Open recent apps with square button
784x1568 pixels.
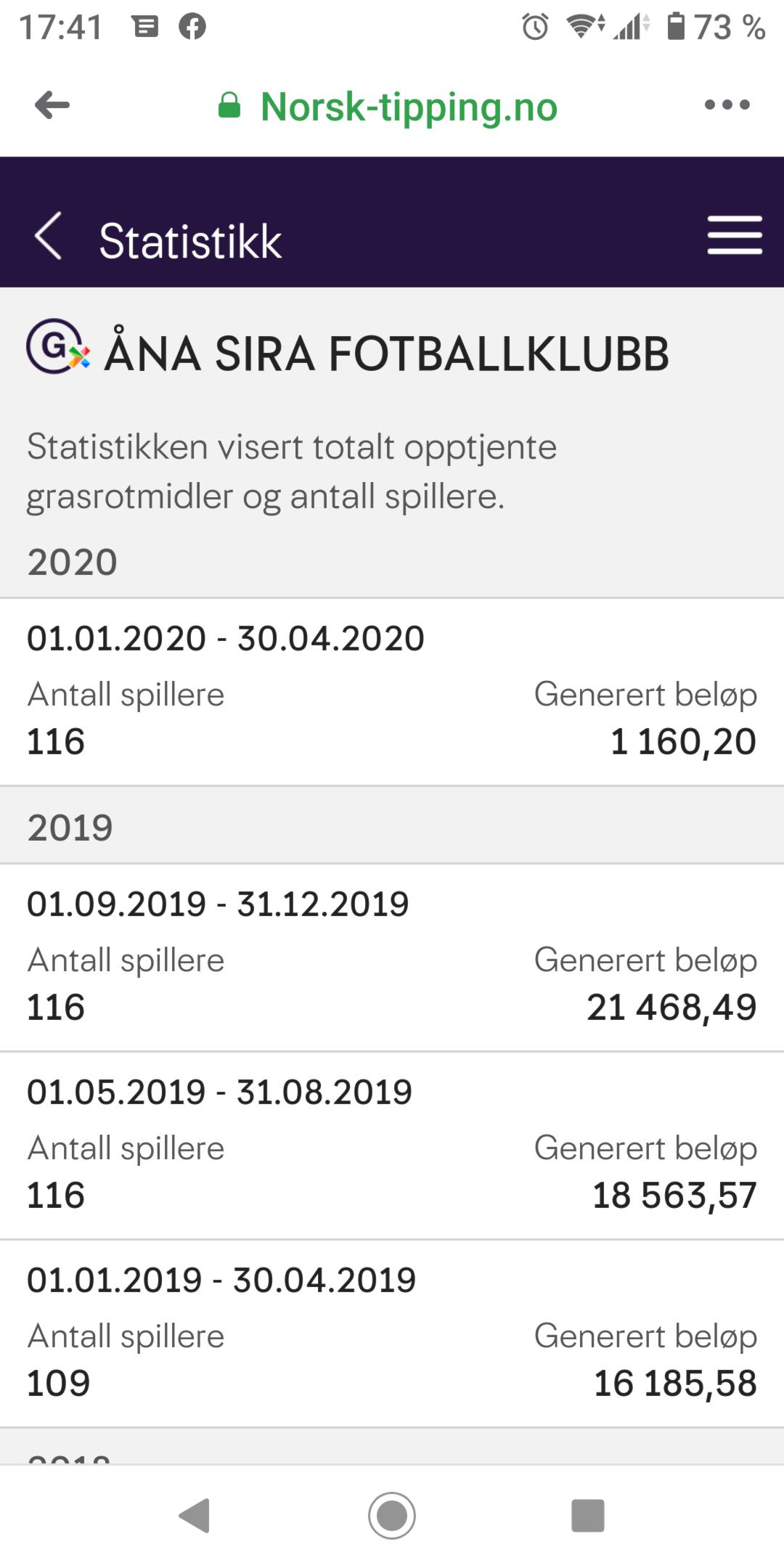(x=588, y=1516)
